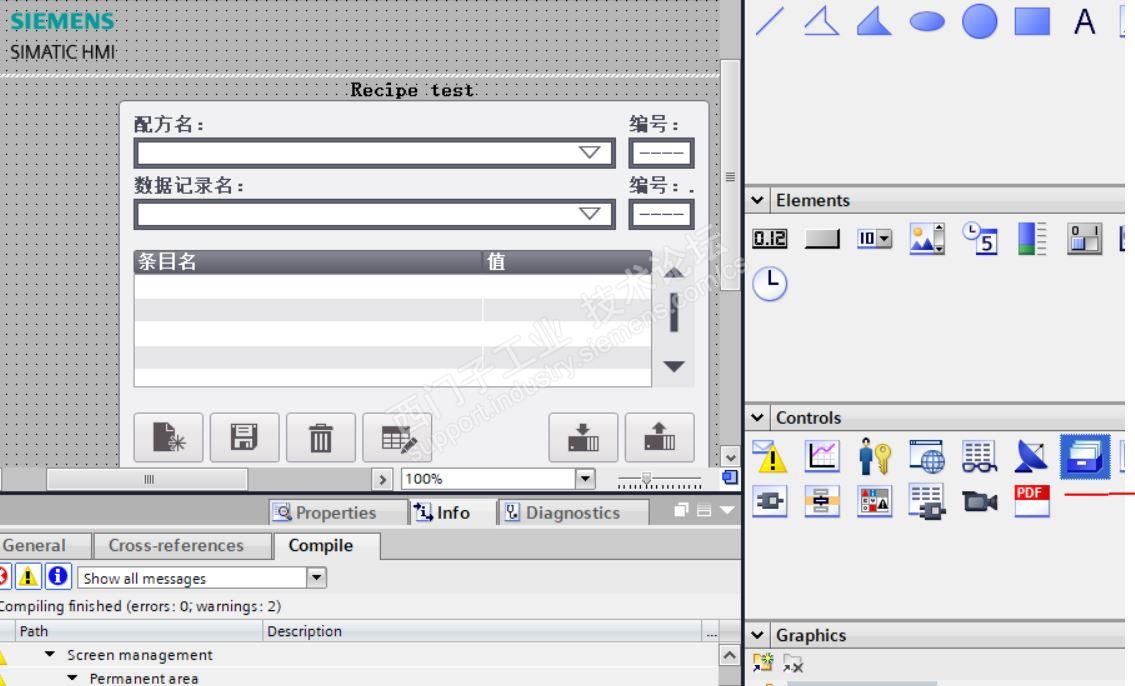
Task: Click the recipe table scroll down arrow
Action: click(674, 366)
